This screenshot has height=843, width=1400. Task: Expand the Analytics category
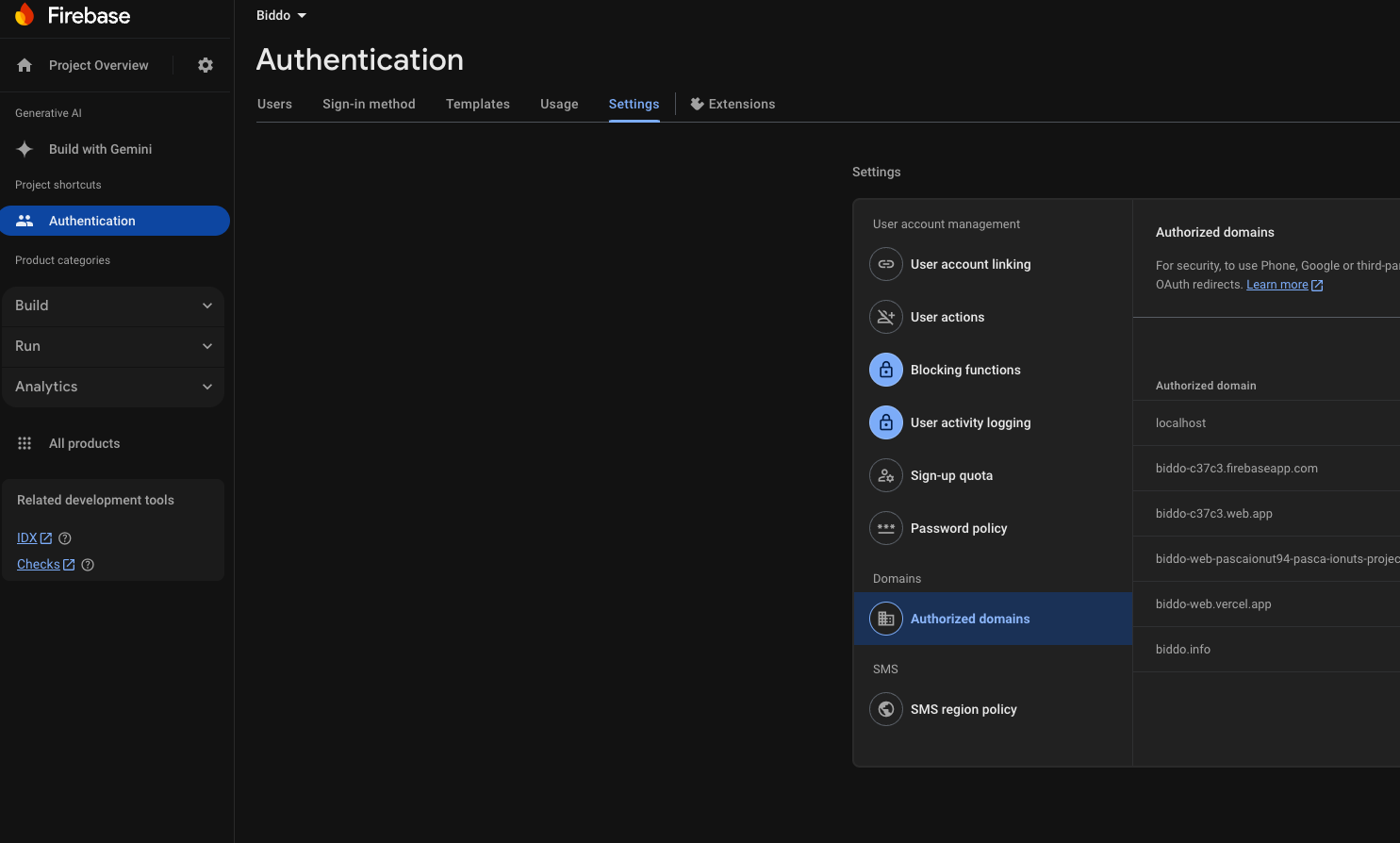[x=113, y=387]
